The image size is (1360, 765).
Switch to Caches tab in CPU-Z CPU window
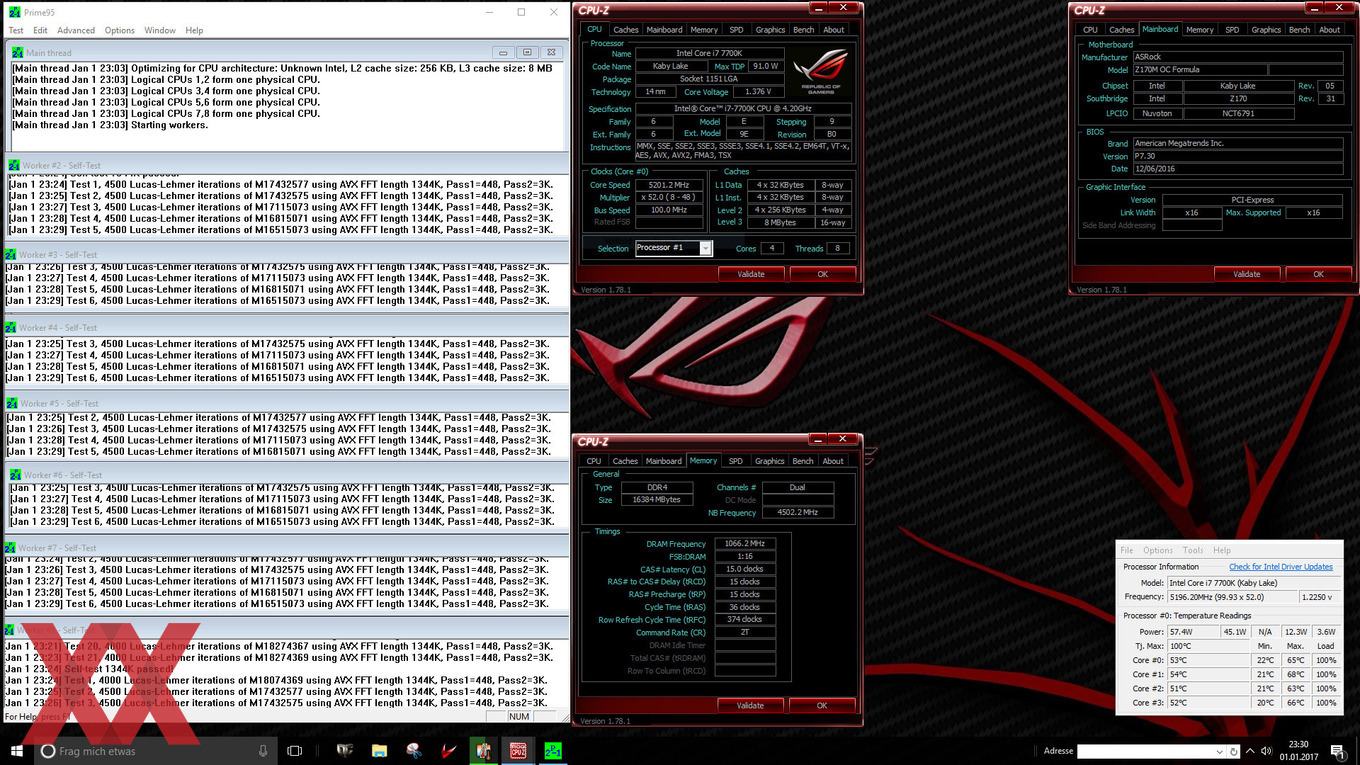[x=626, y=30]
